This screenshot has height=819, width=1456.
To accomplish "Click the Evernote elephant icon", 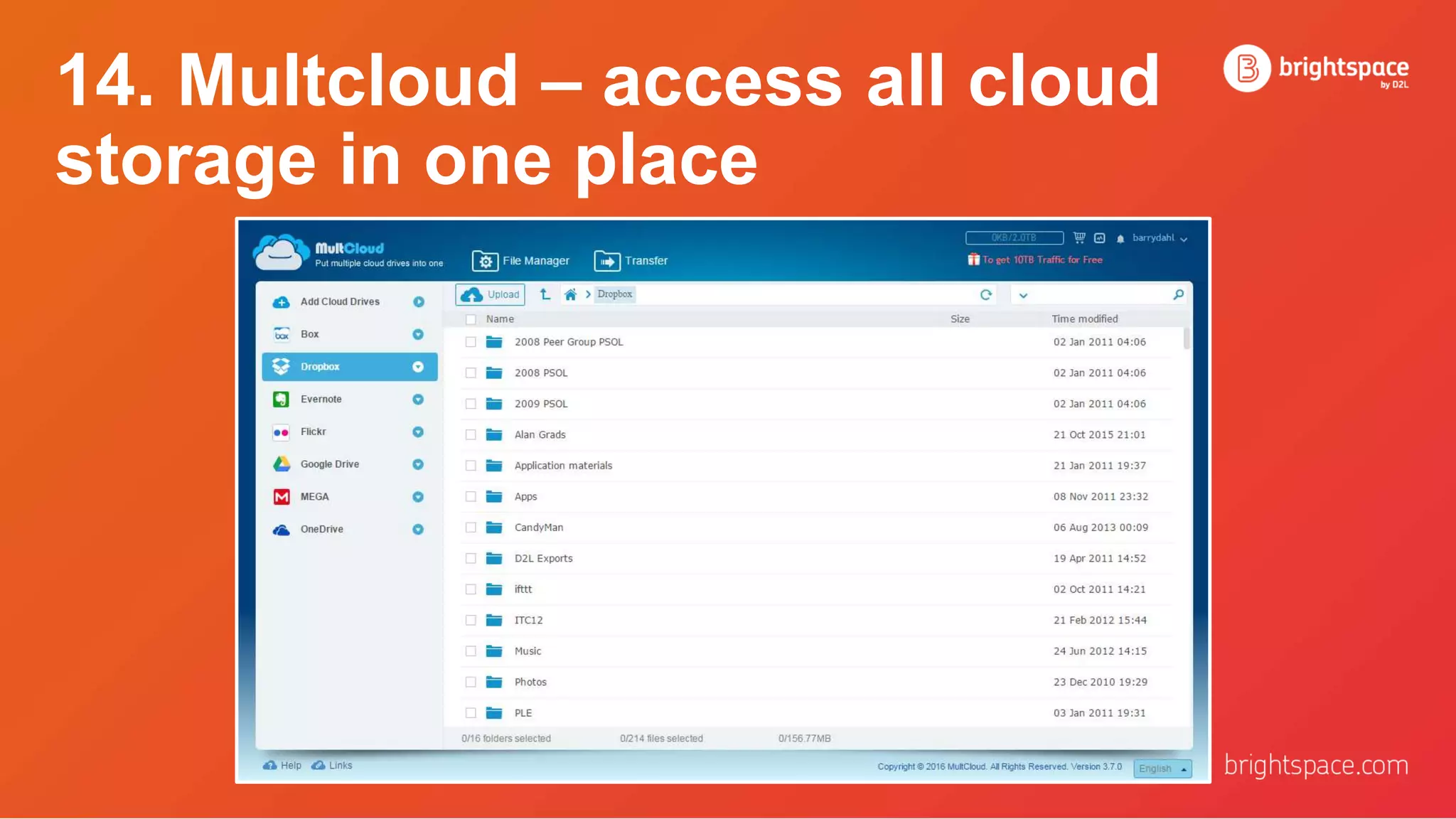I will (282, 399).
